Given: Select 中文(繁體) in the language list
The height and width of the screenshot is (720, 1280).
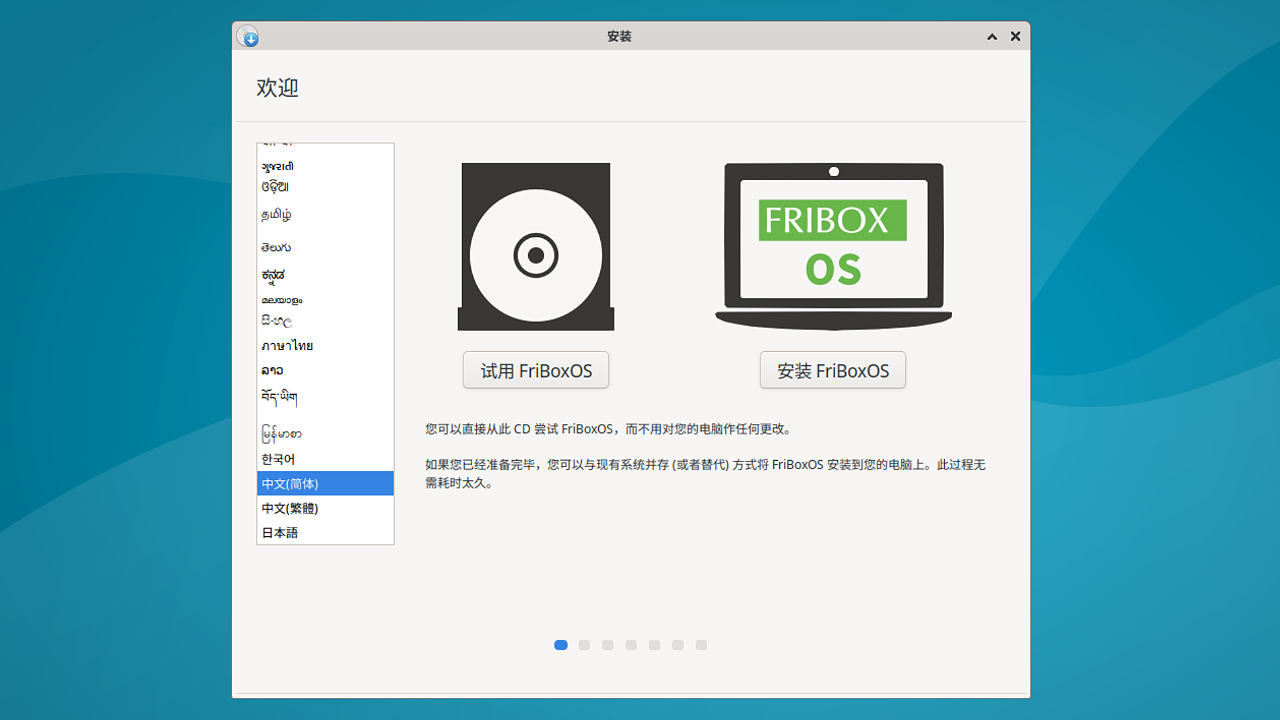Looking at the screenshot, I should [x=325, y=508].
